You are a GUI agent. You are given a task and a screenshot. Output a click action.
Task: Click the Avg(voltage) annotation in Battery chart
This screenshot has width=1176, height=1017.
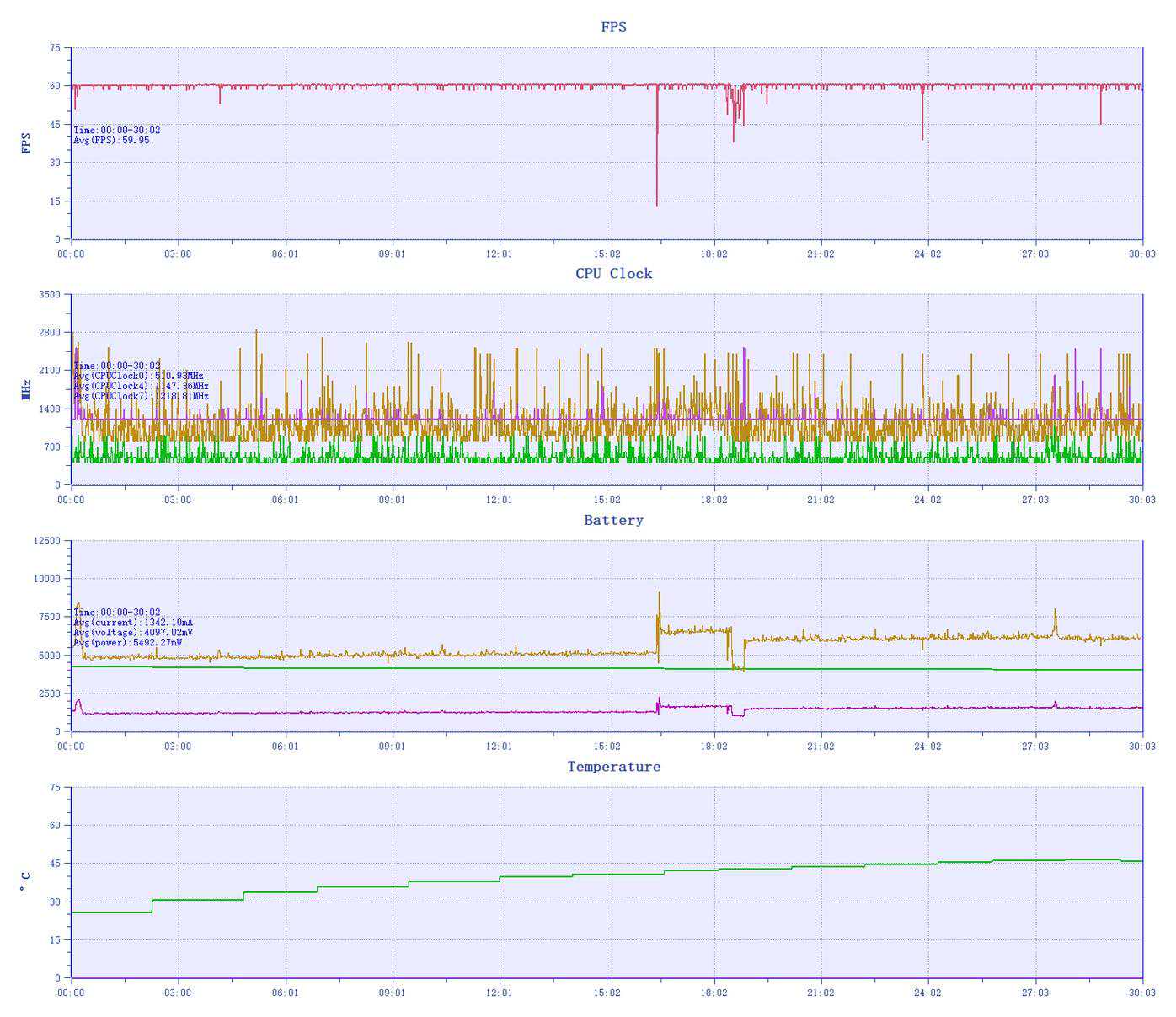pos(133,633)
